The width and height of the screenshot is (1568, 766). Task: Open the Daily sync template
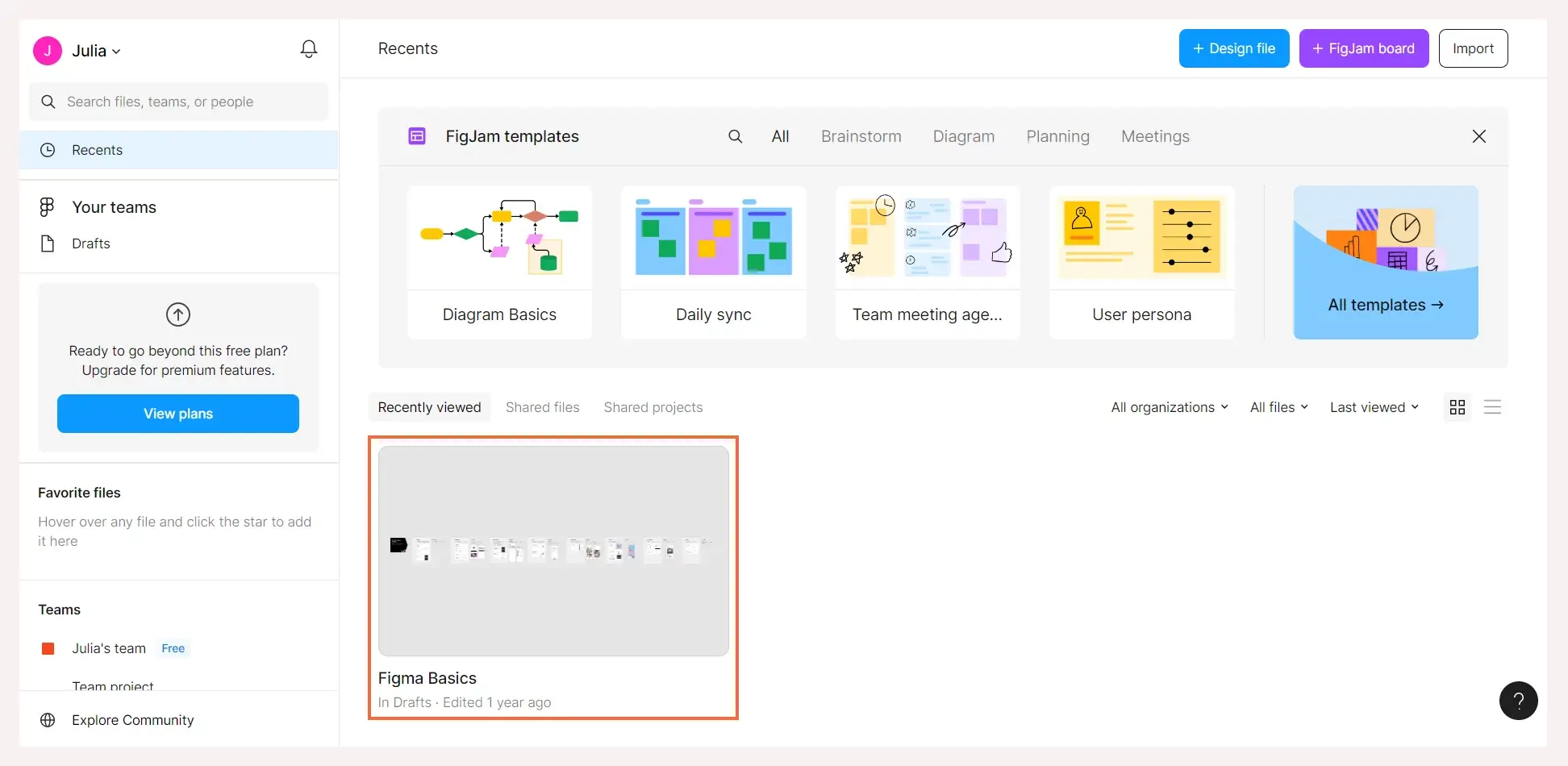(x=714, y=262)
